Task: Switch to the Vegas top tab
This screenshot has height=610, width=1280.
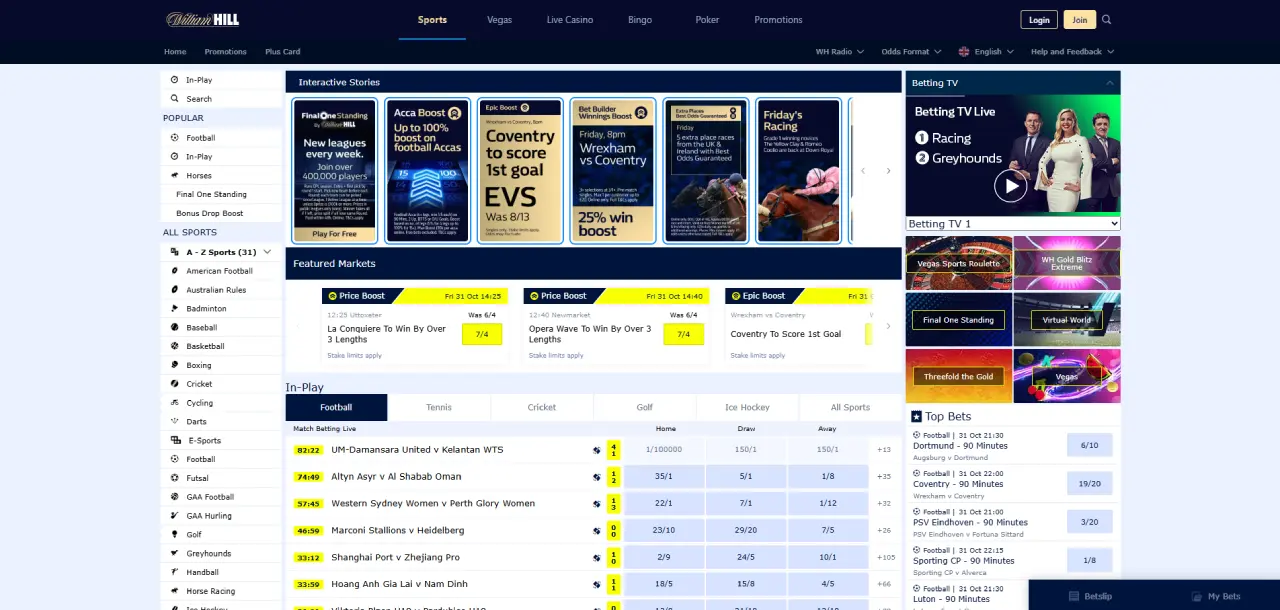Action: coord(499,20)
